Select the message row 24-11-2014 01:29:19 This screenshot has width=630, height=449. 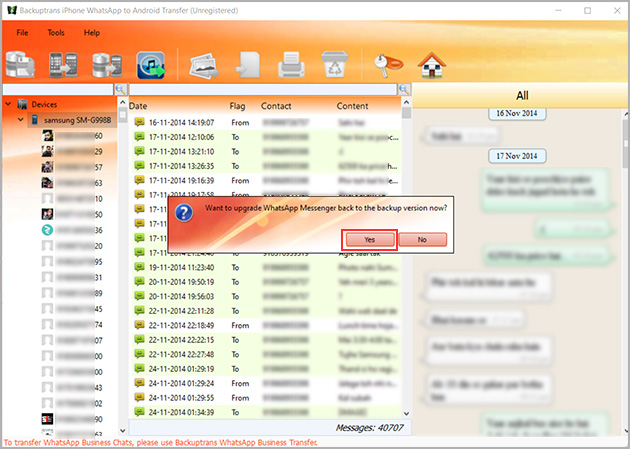pyautogui.click(x=266, y=369)
